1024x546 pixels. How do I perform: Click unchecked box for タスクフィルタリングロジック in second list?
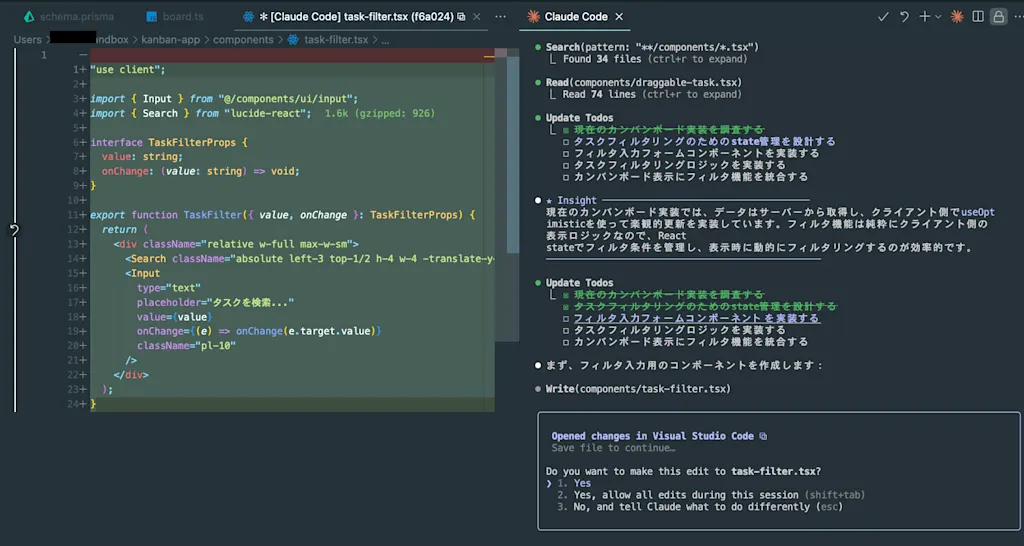click(x=566, y=330)
